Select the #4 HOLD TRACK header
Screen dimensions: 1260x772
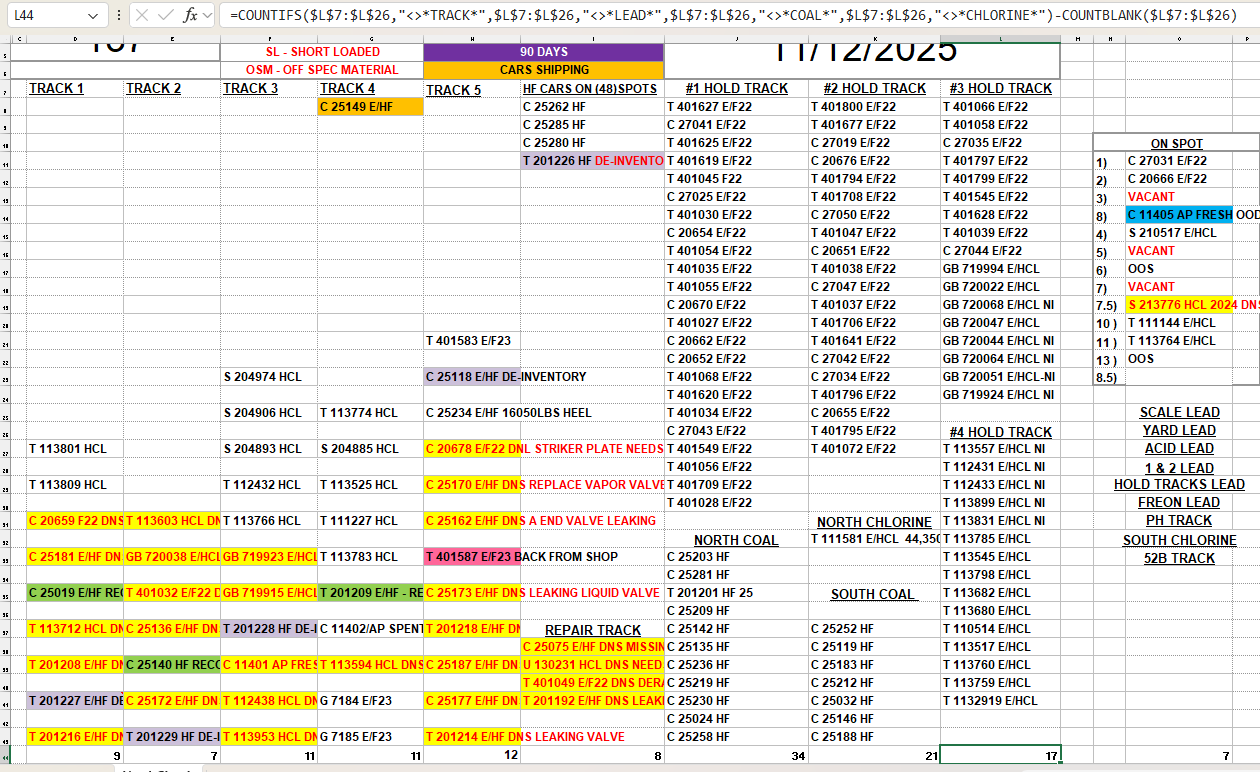1000,432
